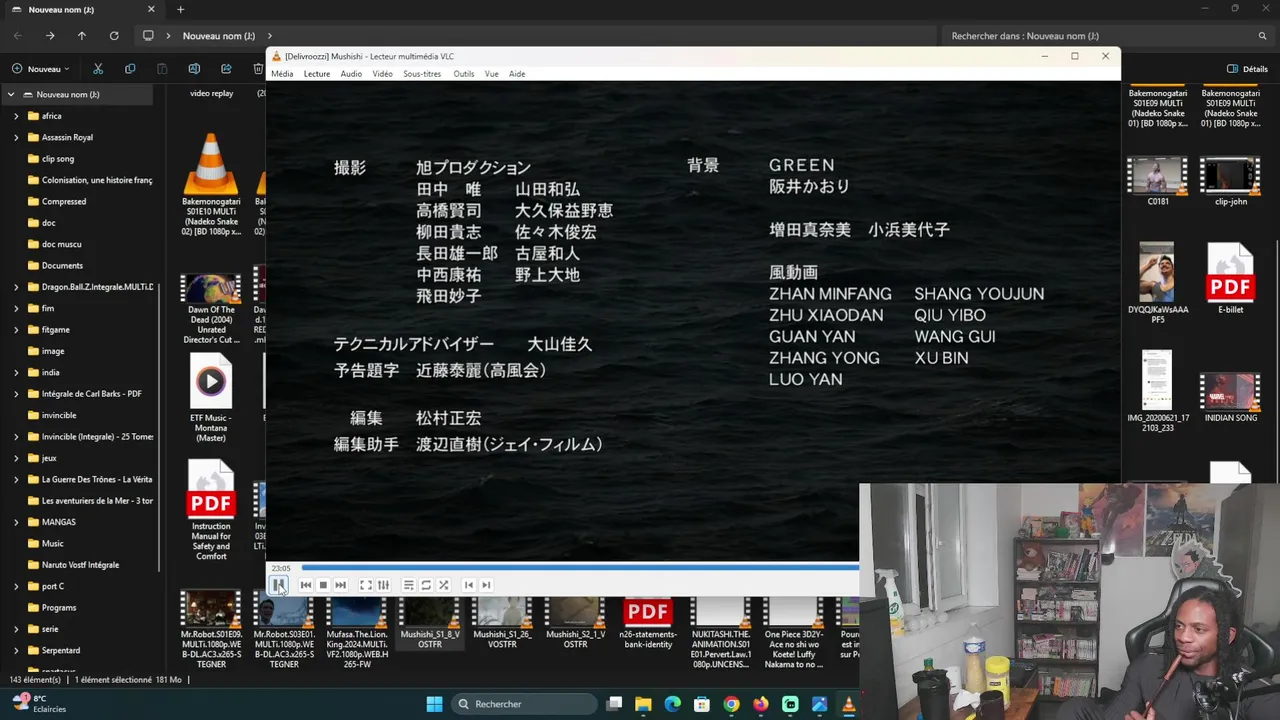Collapse the Nouveau nom (J:) tree node
The height and width of the screenshot is (720, 1280).
[11, 95]
